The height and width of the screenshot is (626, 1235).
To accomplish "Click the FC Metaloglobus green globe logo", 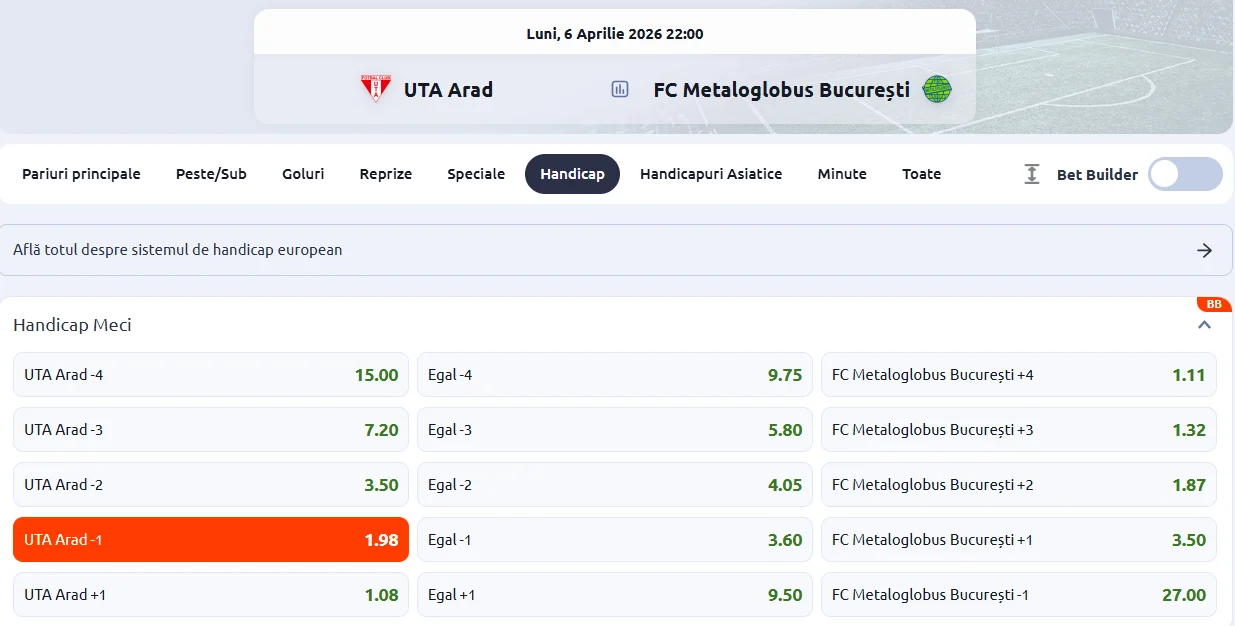I will 937,89.
